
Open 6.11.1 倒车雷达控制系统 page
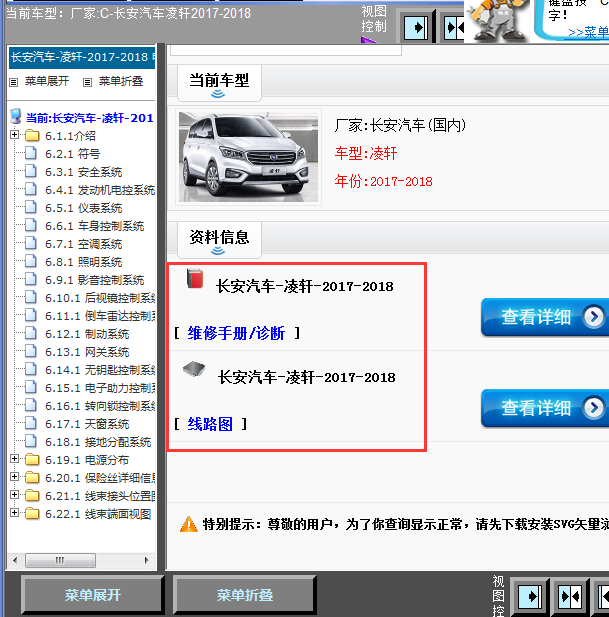100,316
